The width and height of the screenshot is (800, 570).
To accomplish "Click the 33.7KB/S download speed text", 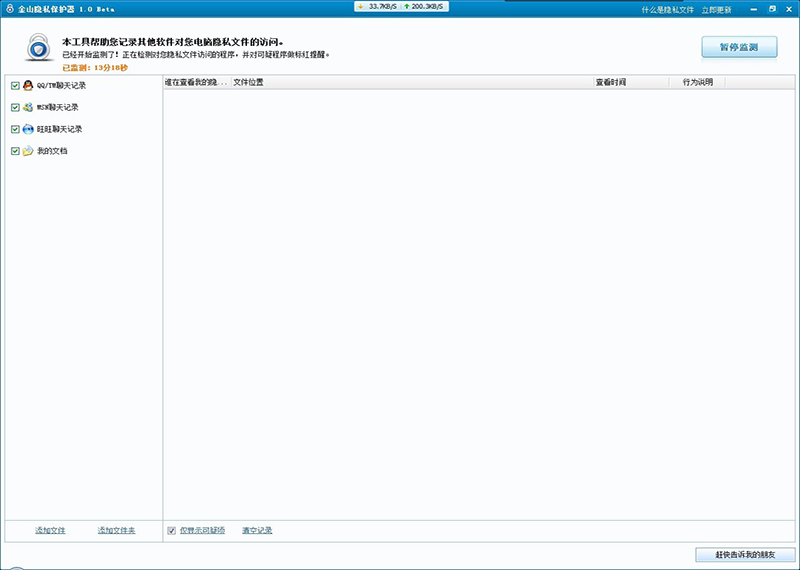I will point(383,7).
